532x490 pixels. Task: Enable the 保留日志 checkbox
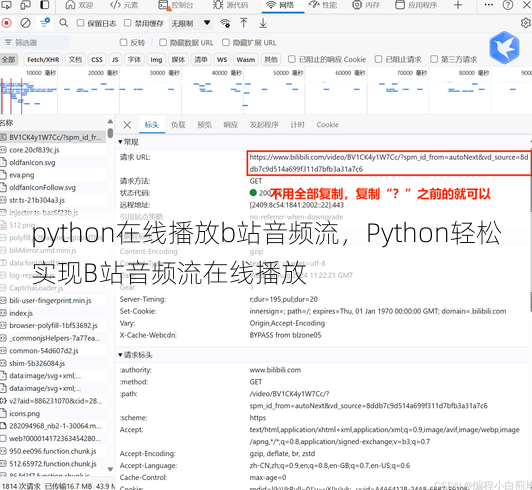click(80, 23)
